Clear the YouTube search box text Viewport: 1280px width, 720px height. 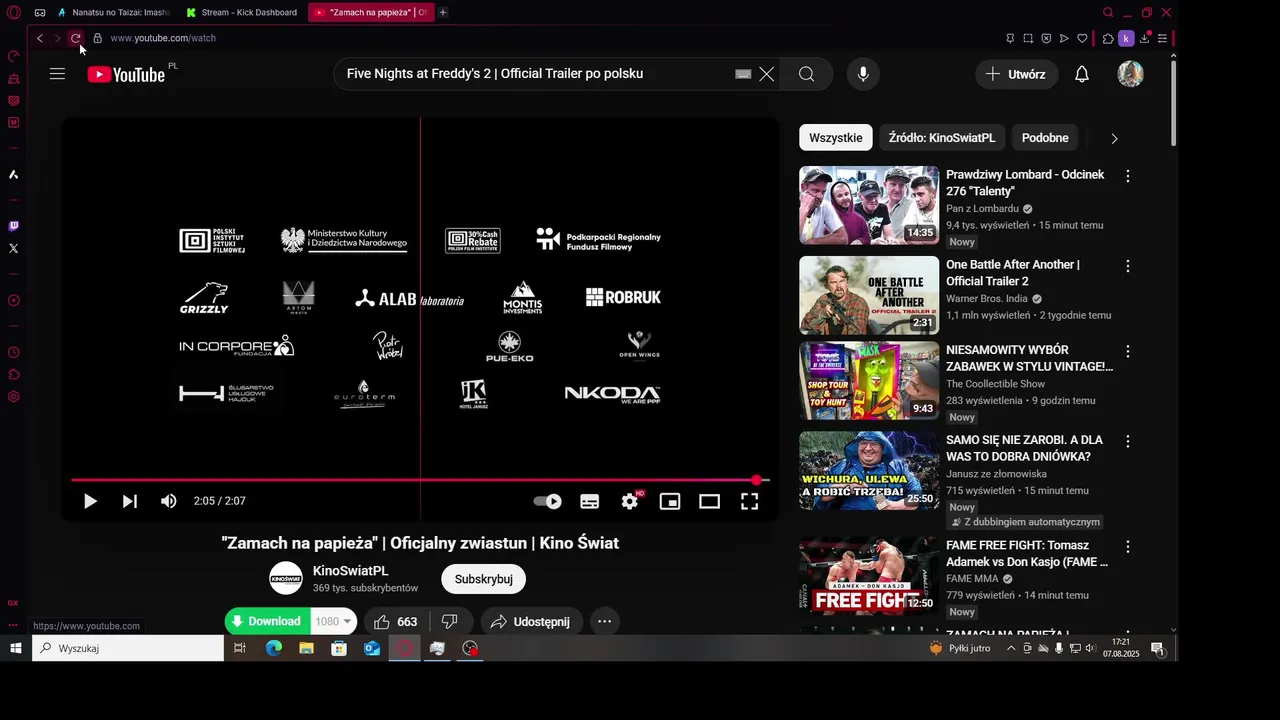point(766,74)
